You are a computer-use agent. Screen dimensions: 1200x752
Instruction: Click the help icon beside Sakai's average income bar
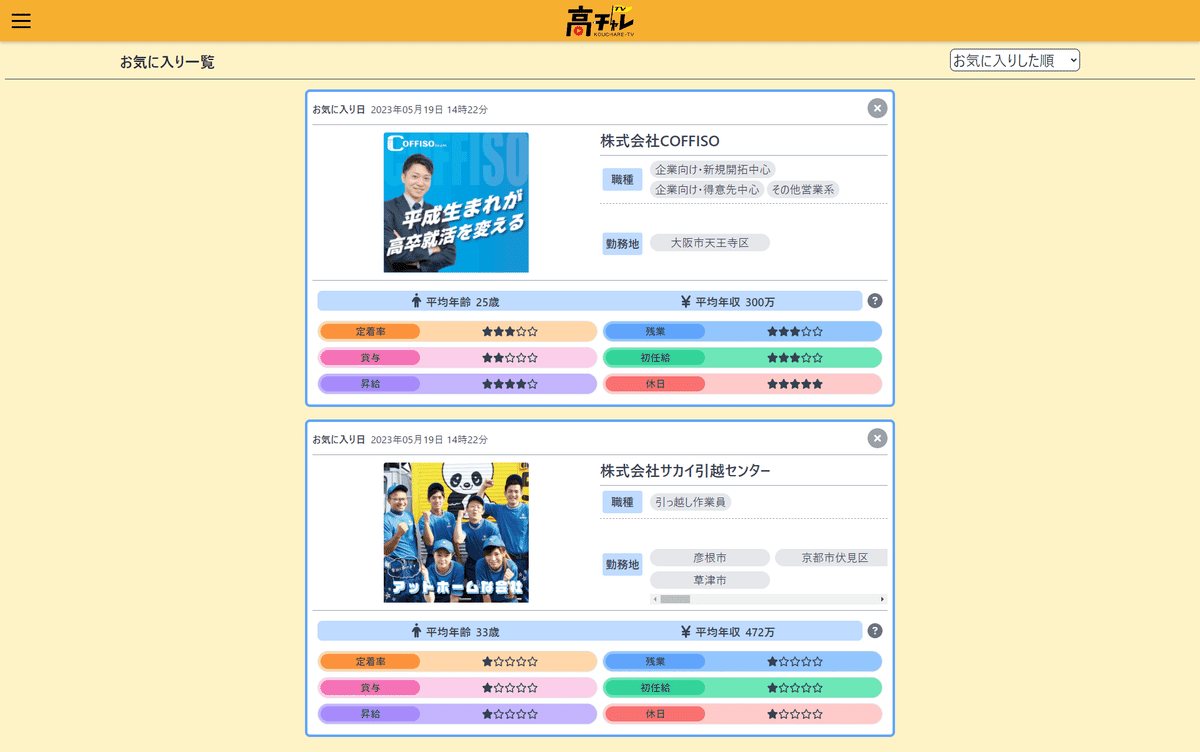877,629
